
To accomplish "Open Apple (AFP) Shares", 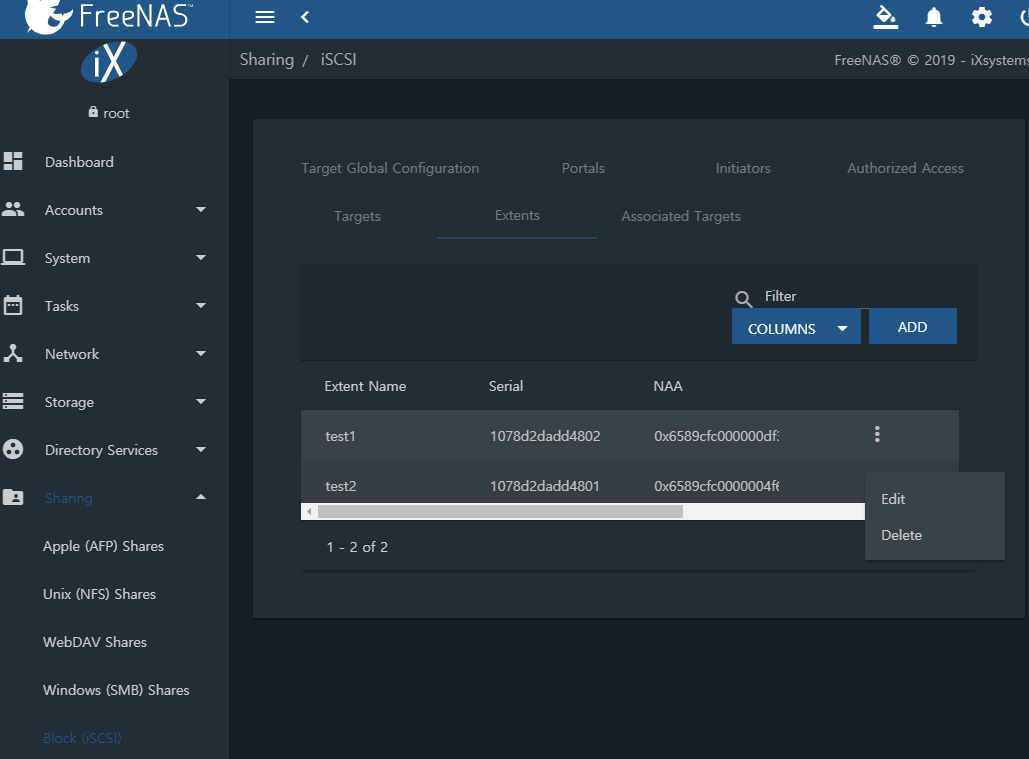I will 103,546.
